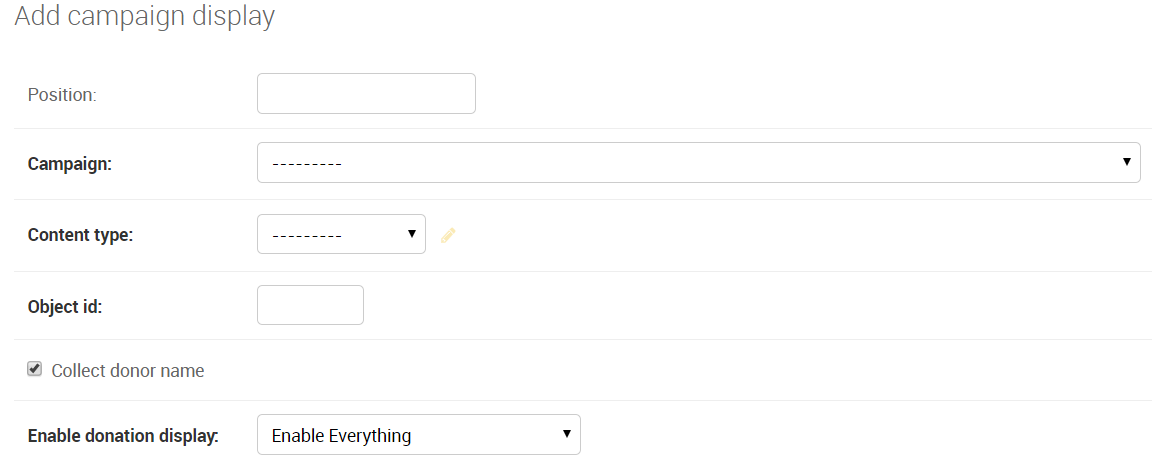
Task: Open the Campaign select box
Action: pyautogui.click(x=699, y=162)
